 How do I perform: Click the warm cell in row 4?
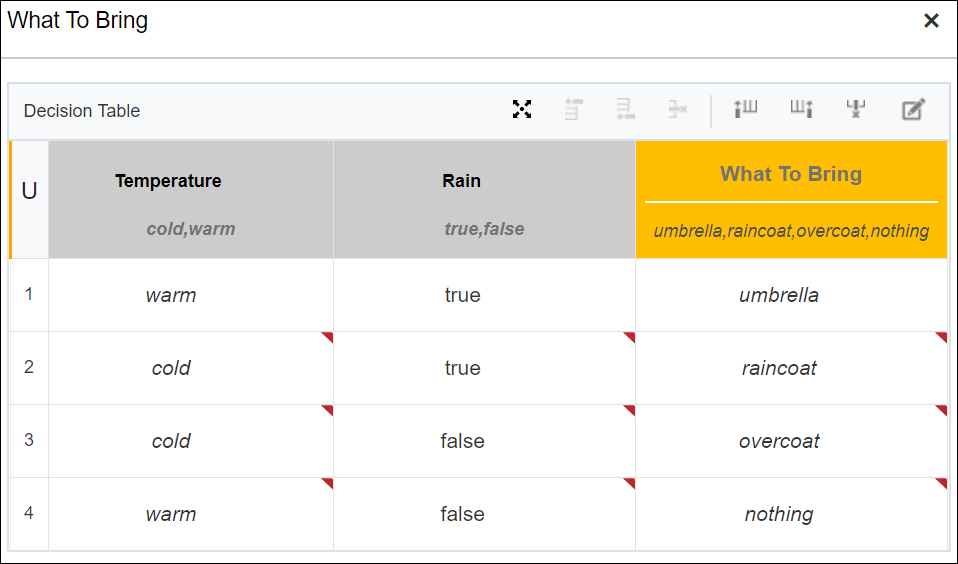tap(191, 513)
